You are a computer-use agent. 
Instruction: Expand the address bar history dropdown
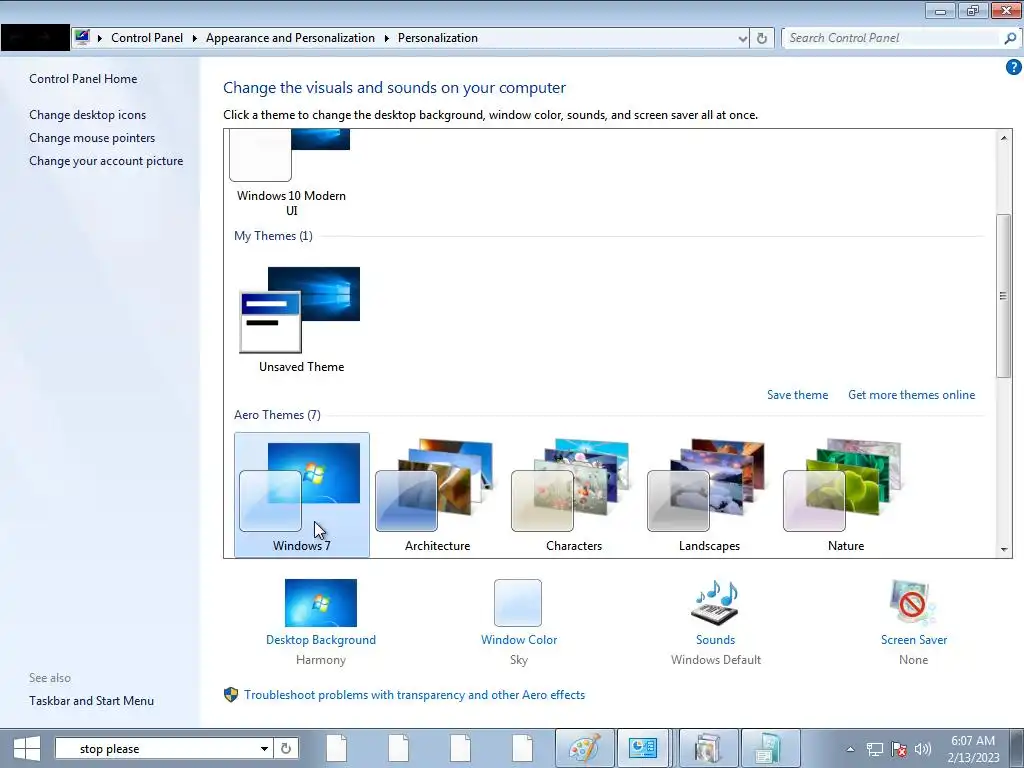point(743,39)
